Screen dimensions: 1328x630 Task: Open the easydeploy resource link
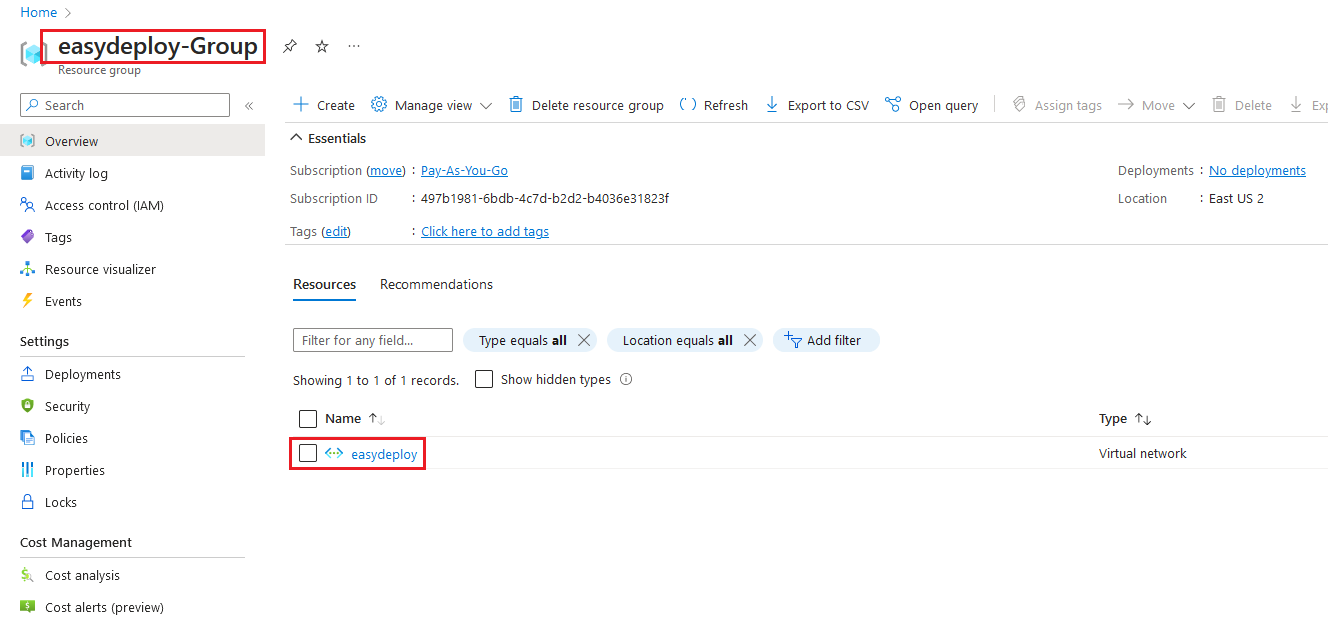pyautogui.click(x=384, y=454)
